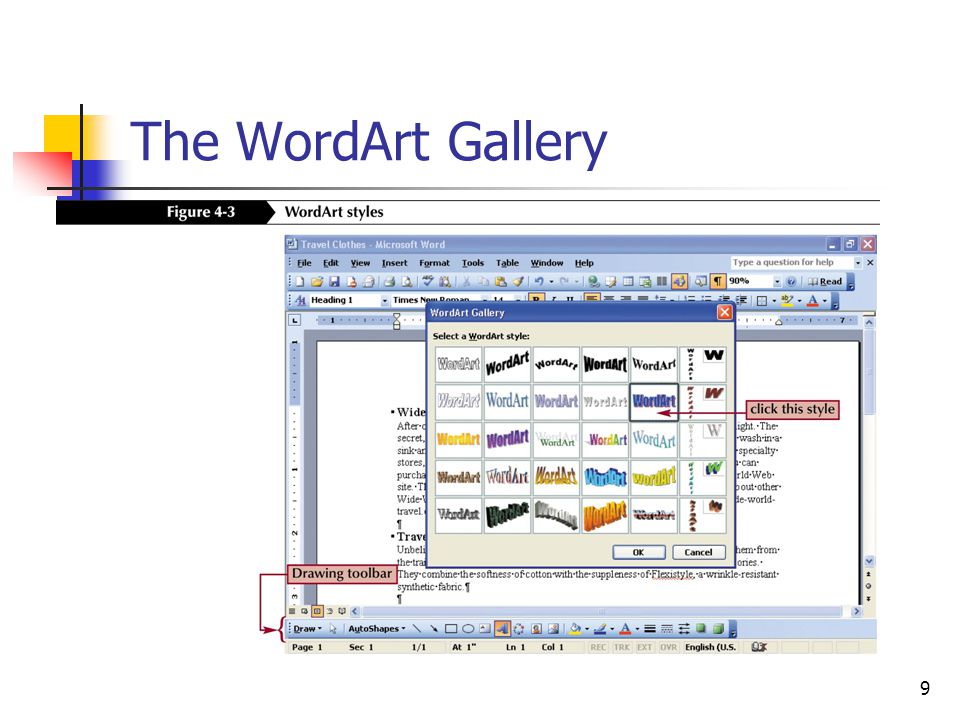Open the Insert menu
This screenshot has width=960, height=720.
(x=394, y=263)
